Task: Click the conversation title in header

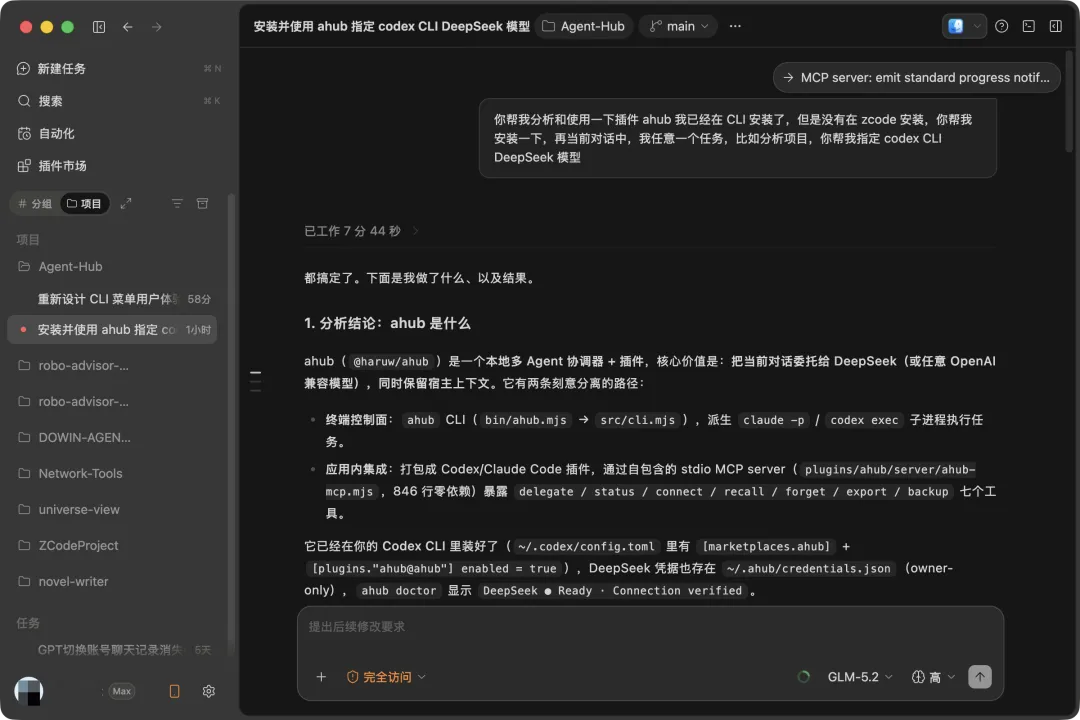Action: tap(391, 26)
